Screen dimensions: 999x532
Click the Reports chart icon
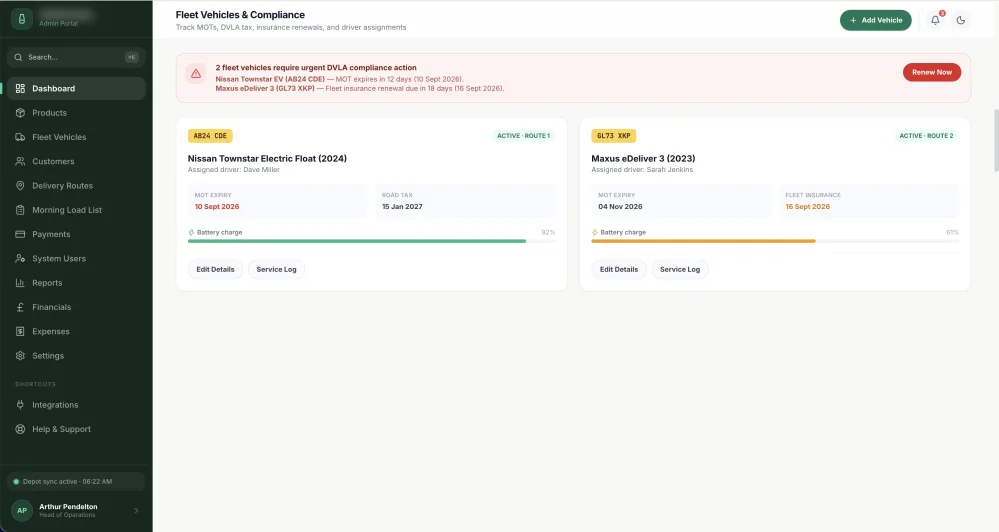click(20, 282)
